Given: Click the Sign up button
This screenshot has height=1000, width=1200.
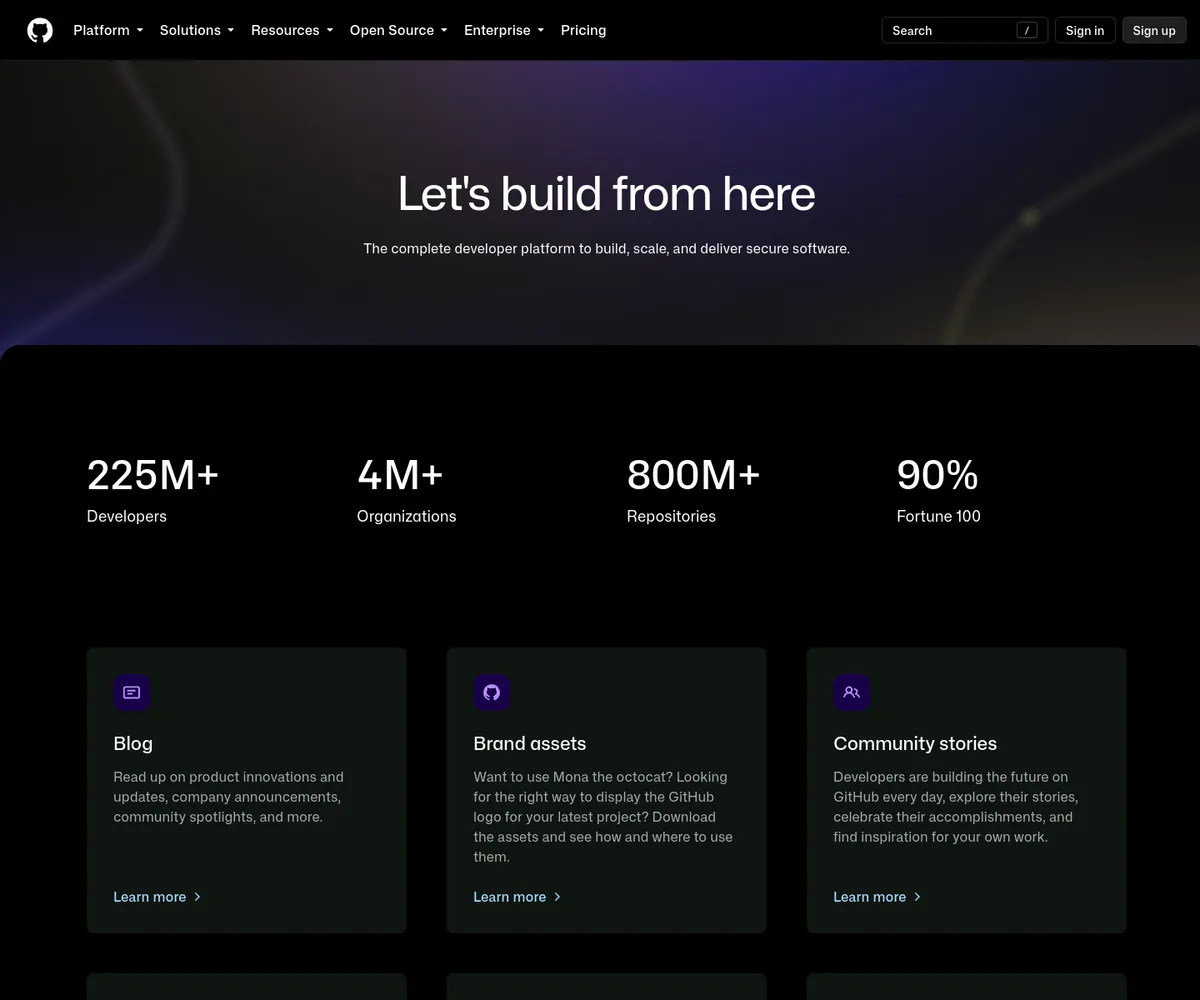Looking at the screenshot, I should [1154, 30].
